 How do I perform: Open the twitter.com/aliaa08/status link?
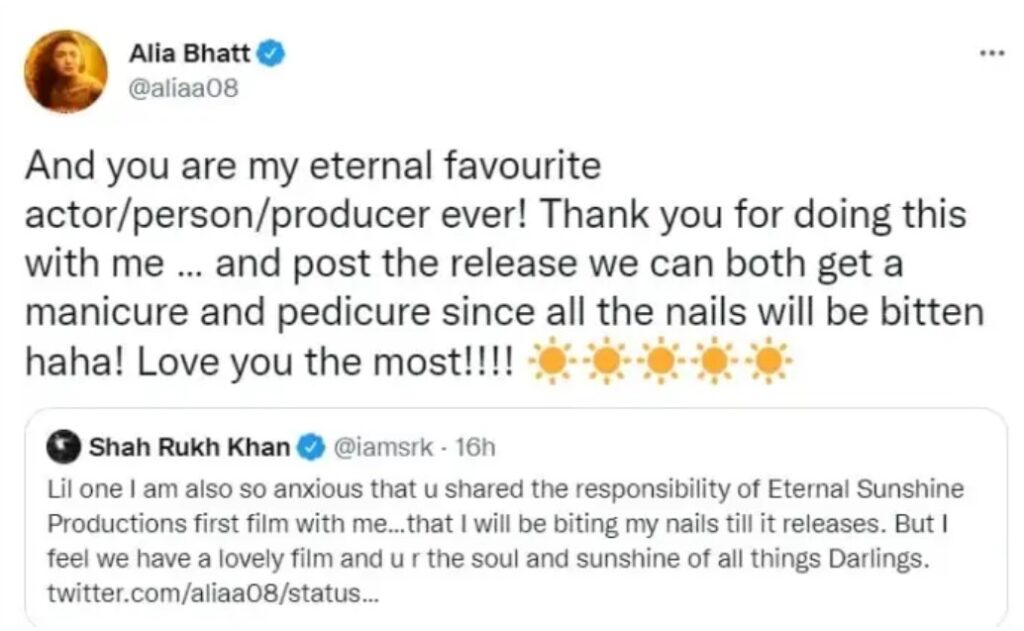click(x=213, y=594)
